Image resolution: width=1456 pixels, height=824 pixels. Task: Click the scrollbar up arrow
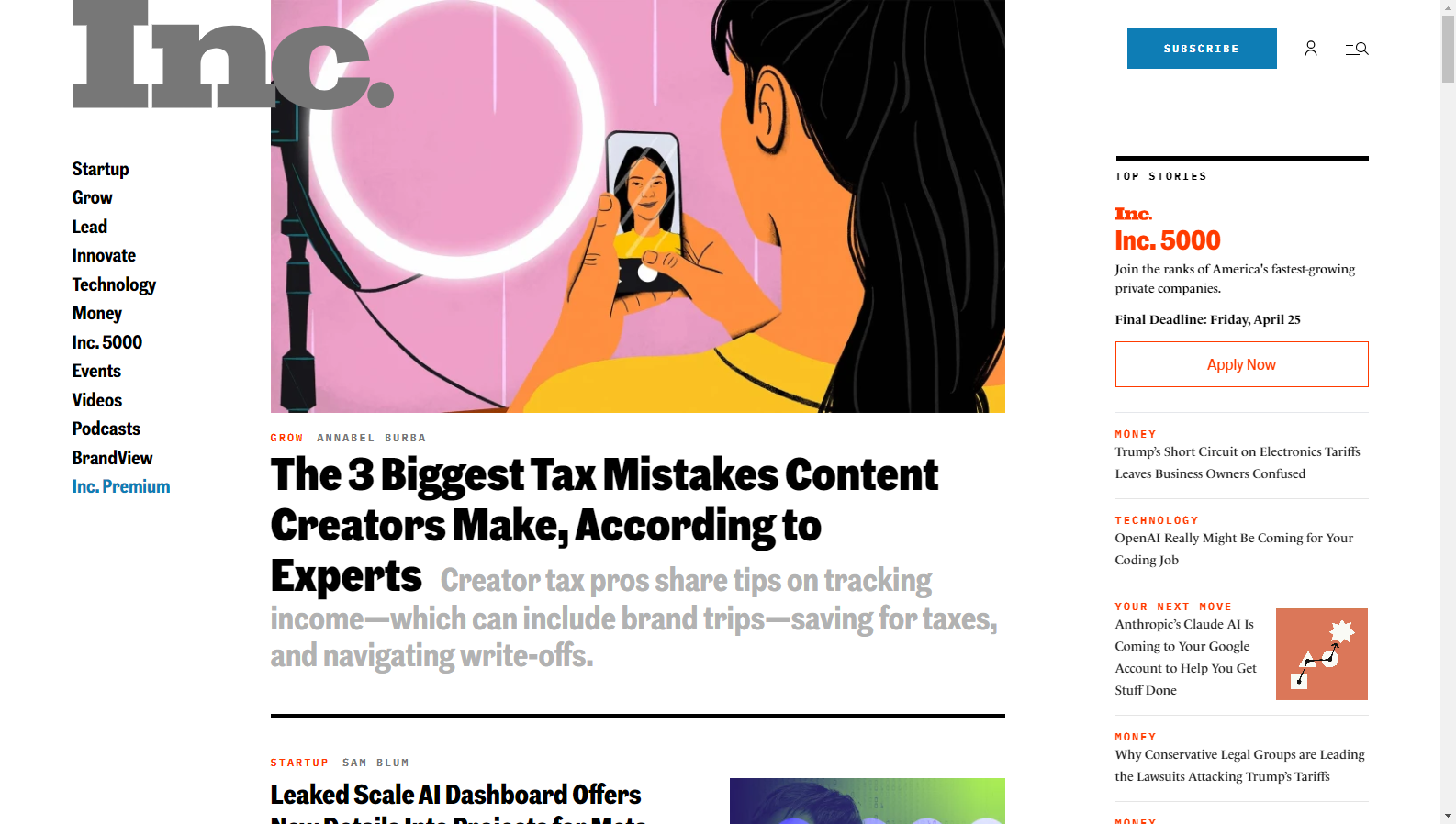[x=1448, y=6]
